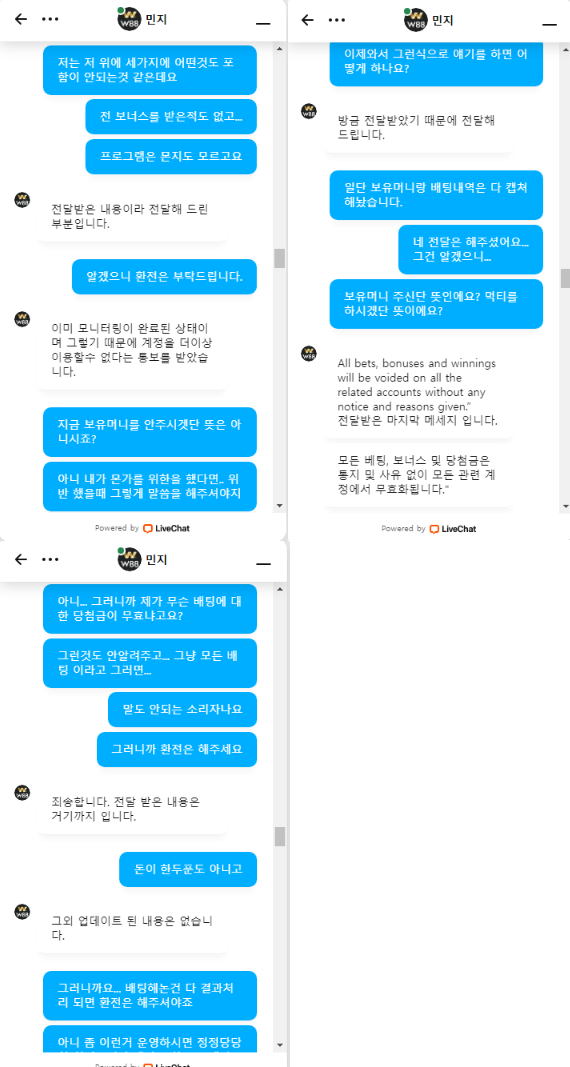Viewport: 570px width, 1067px height.
Task: Click the scroll down arrow in top-left chat
Action: [280, 506]
